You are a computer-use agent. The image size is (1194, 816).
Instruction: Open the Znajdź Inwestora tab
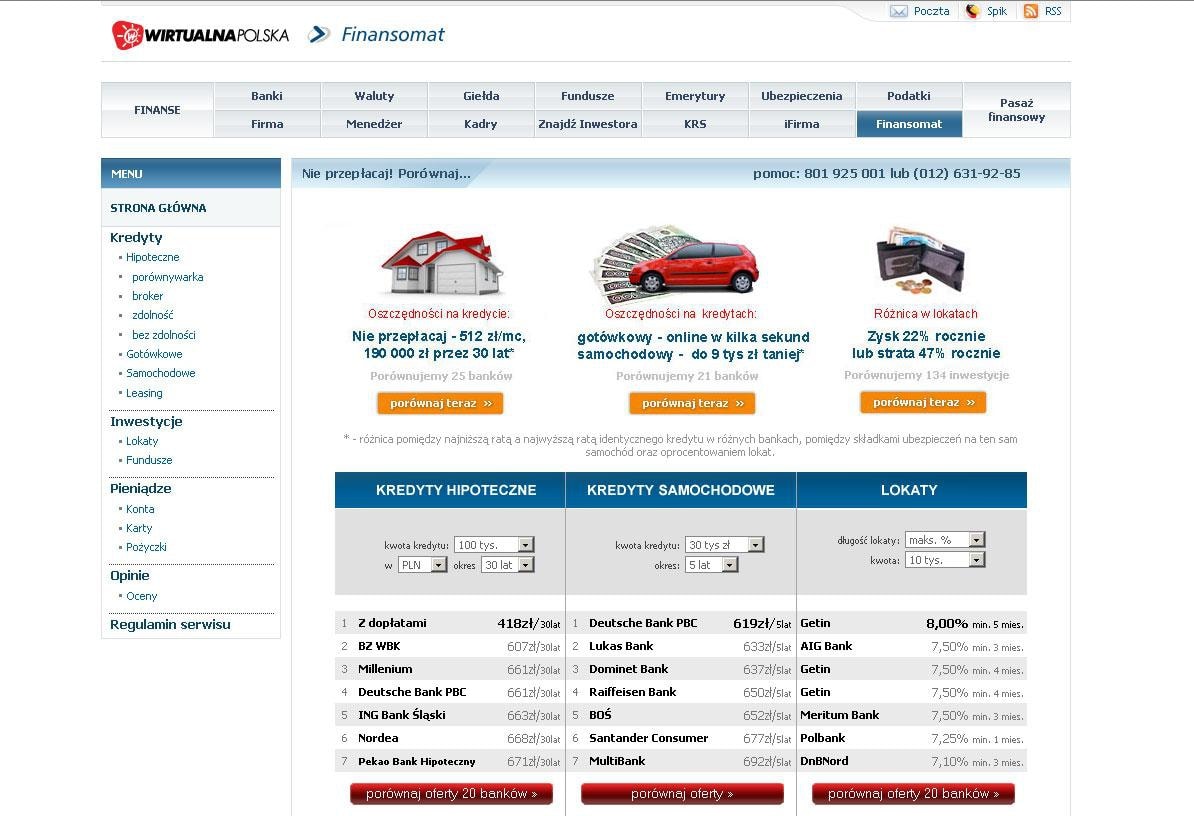tap(588, 124)
